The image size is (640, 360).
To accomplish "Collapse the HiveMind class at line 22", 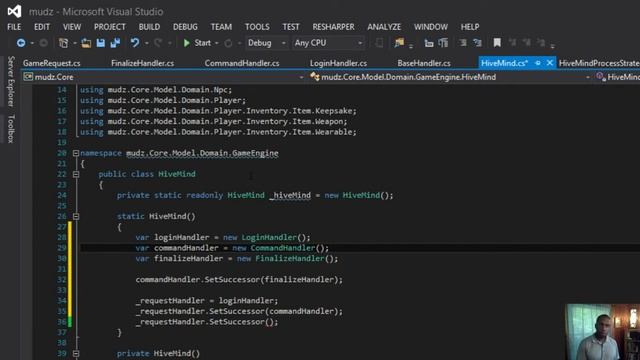I will tap(76, 174).
